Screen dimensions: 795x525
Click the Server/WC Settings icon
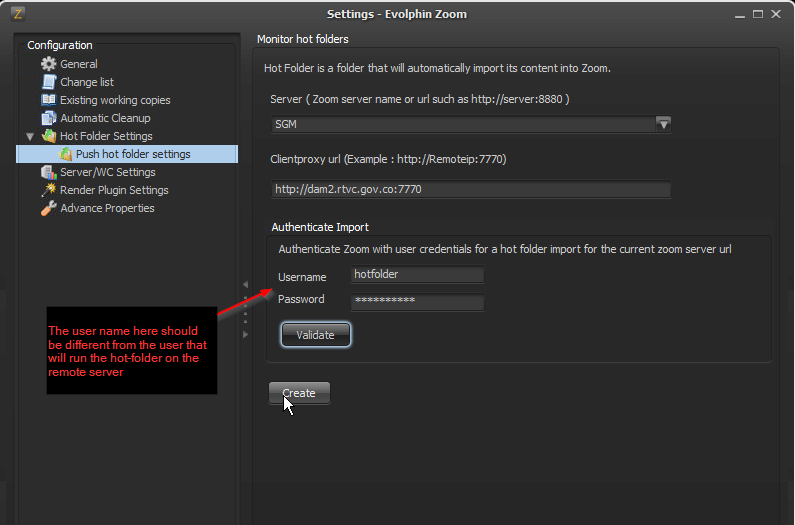(48, 172)
